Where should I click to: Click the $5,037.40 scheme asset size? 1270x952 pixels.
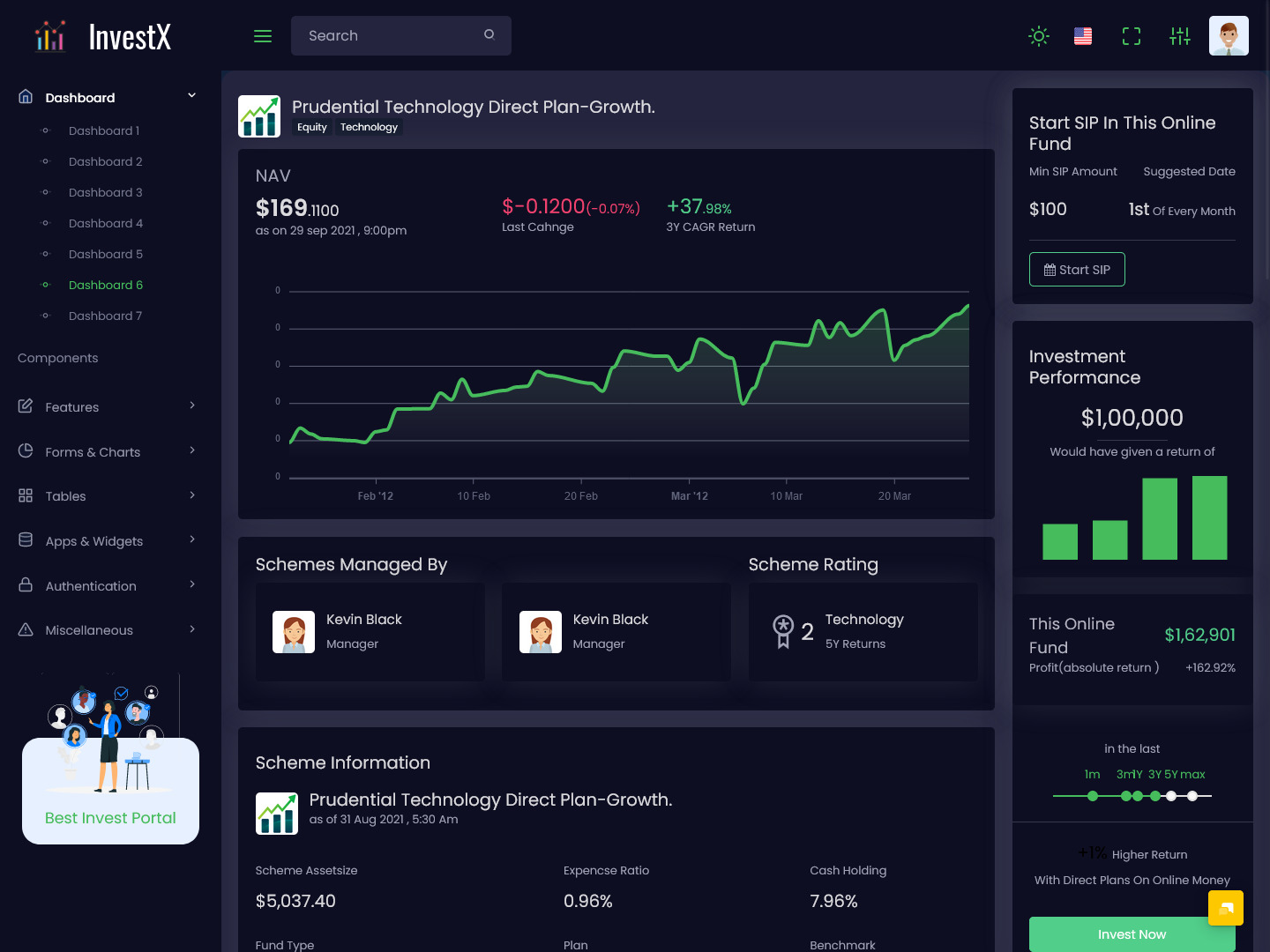click(x=295, y=901)
